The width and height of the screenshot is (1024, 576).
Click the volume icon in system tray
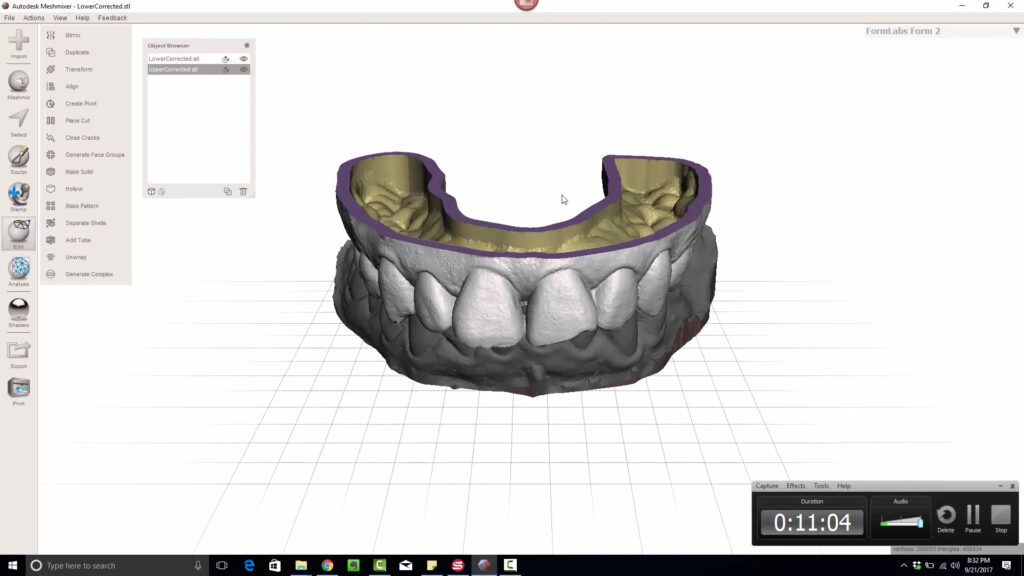click(x=955, y=566)
